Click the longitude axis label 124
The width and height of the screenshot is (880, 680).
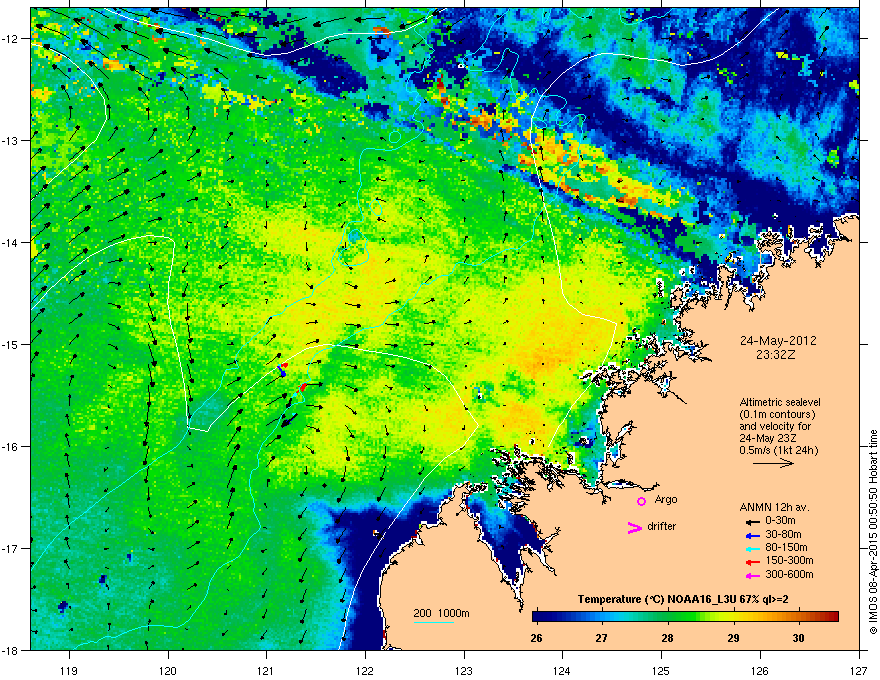point(562,670)
